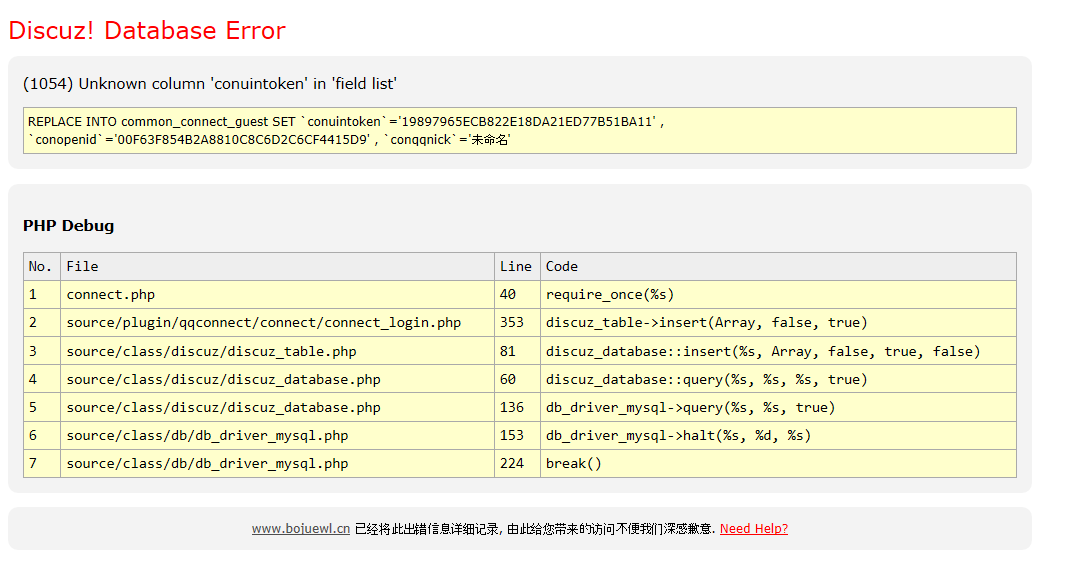This screenshot has width=1090, height=563.
Task: Select the connect.php file cell
Action: click(111, 295)
